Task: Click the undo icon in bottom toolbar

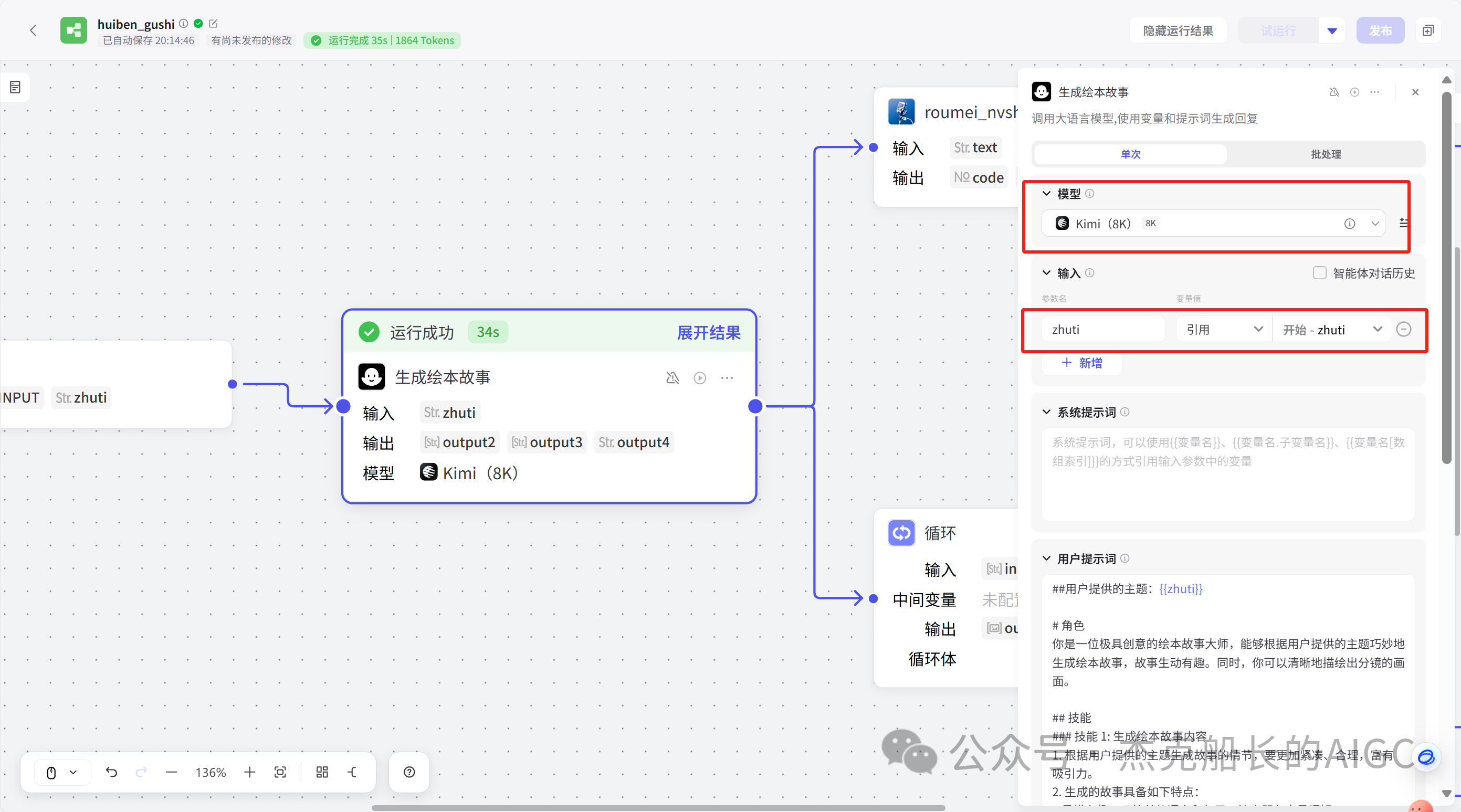Action: click(112, 772)
